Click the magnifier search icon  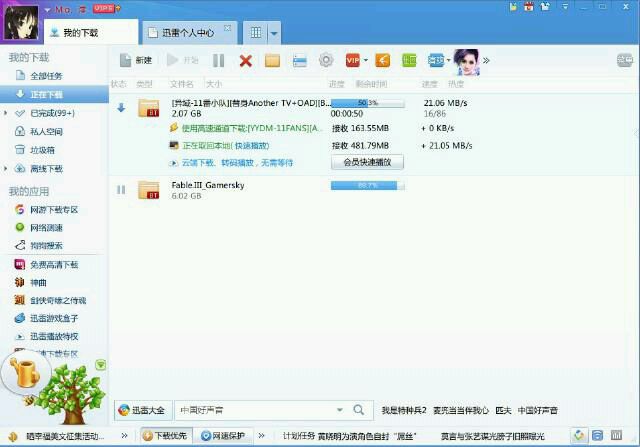tap(359, 410)
